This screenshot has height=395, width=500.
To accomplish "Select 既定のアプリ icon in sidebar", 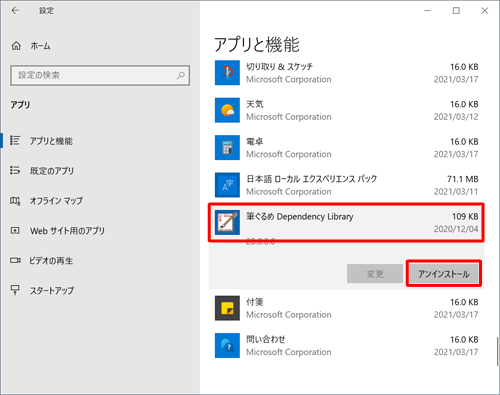I will coord(15,170).
